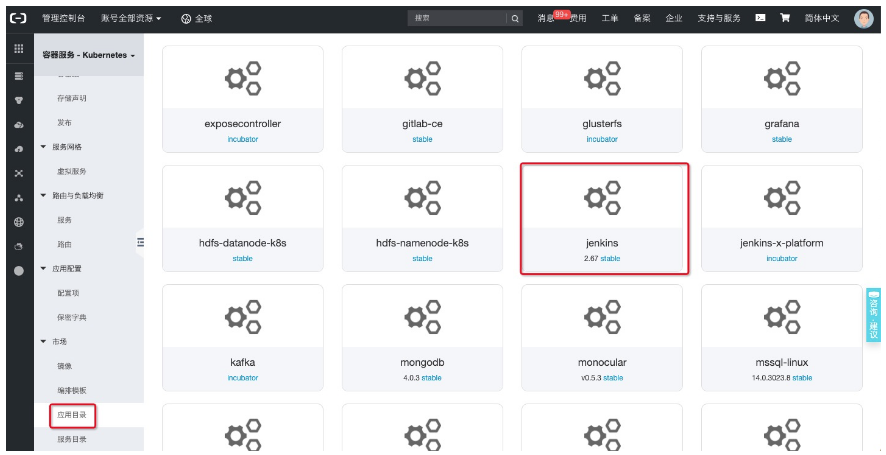Click the gear icon on jenkins-x-platform card

click(x=782, y=197)
